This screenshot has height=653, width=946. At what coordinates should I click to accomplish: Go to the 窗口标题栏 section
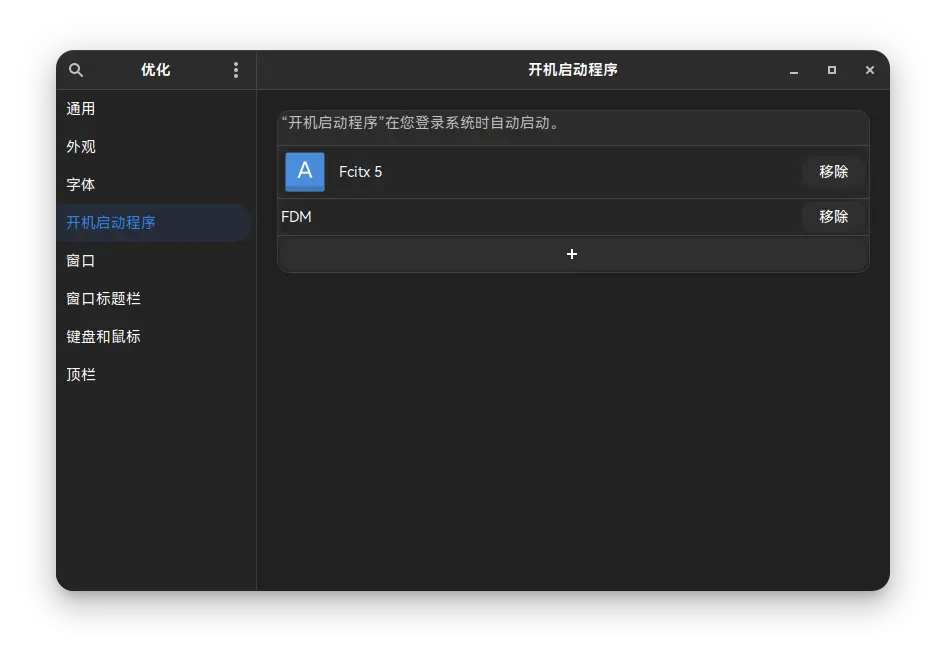click(x=103, y=299)
